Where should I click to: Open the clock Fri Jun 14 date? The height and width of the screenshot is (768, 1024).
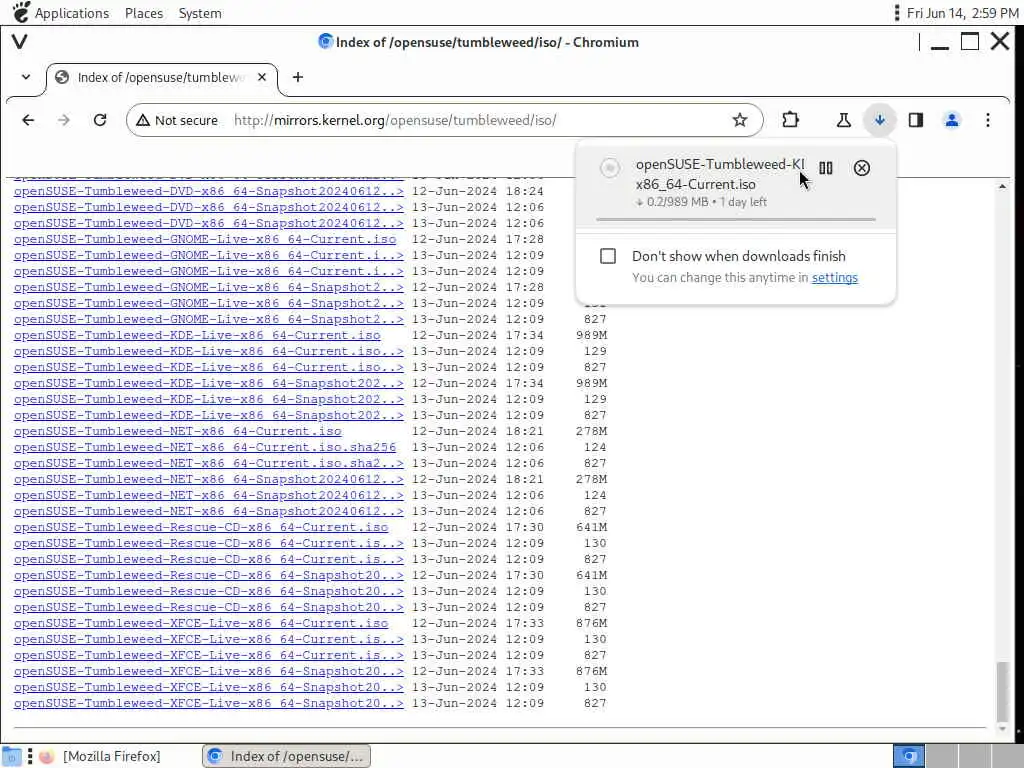[x=962, y=13]
